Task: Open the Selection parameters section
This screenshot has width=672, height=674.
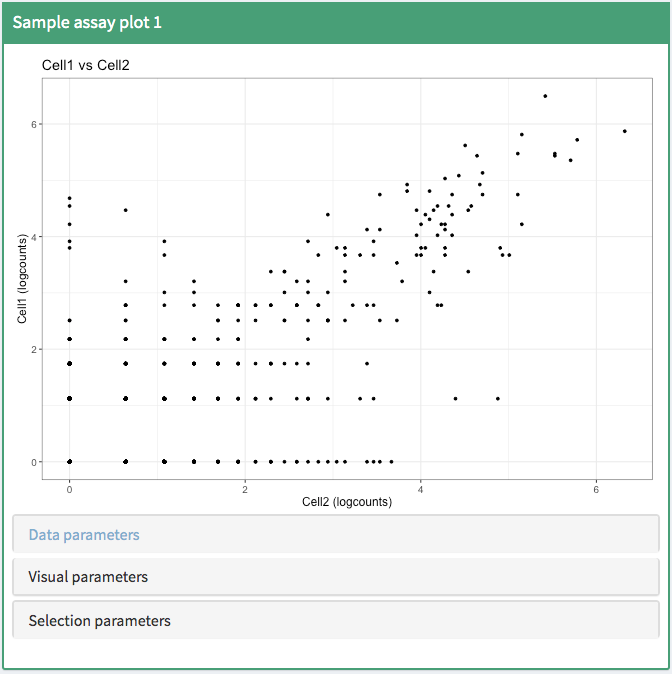Action: pyautogui.click(x=99, y=621)
